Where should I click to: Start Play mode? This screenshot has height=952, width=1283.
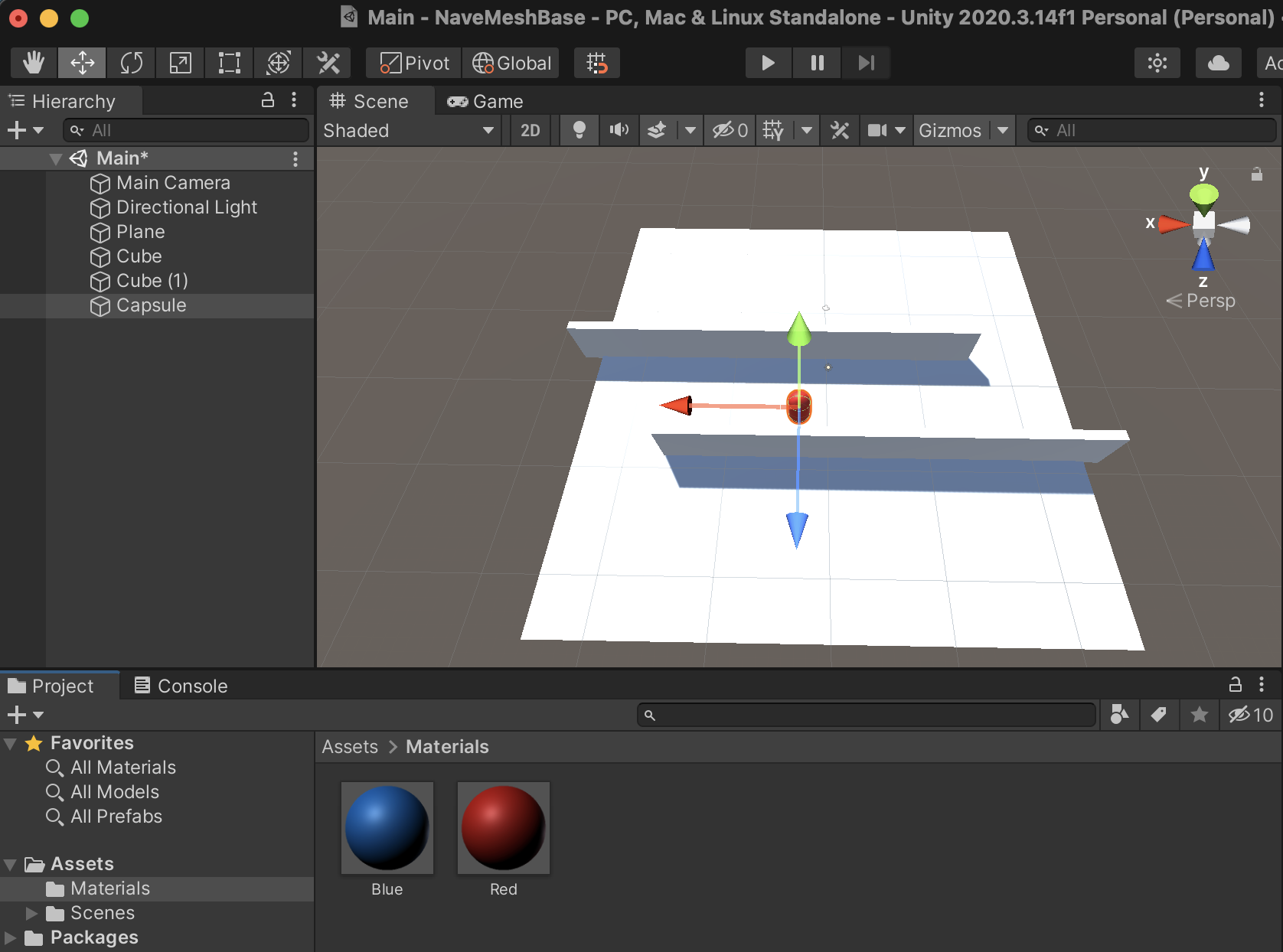(x=769, y=63)
